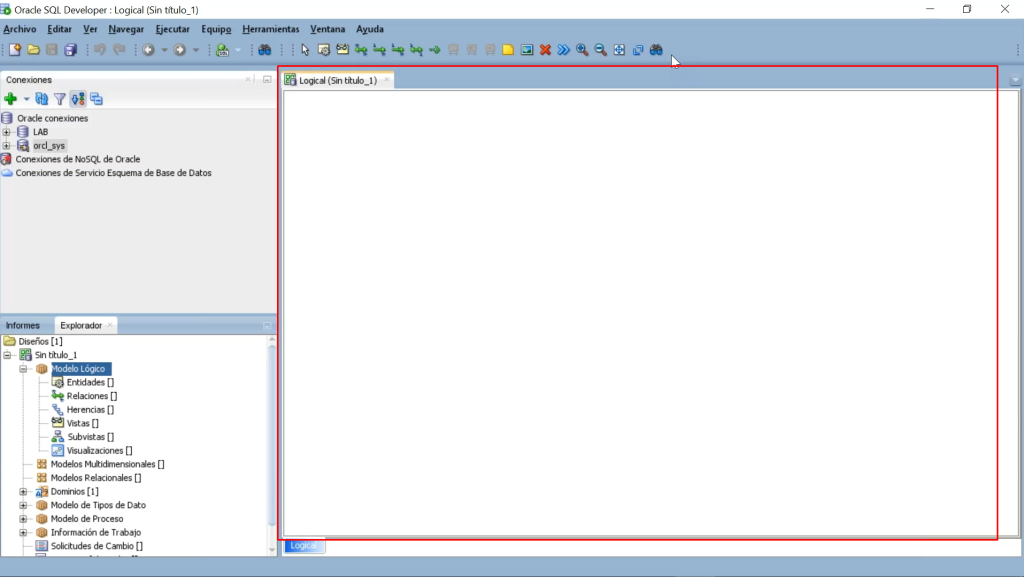The image size is (1024, 577).
Task: Click the last icon in the Conexiones toolbar
Action: (x=97, y=99)
